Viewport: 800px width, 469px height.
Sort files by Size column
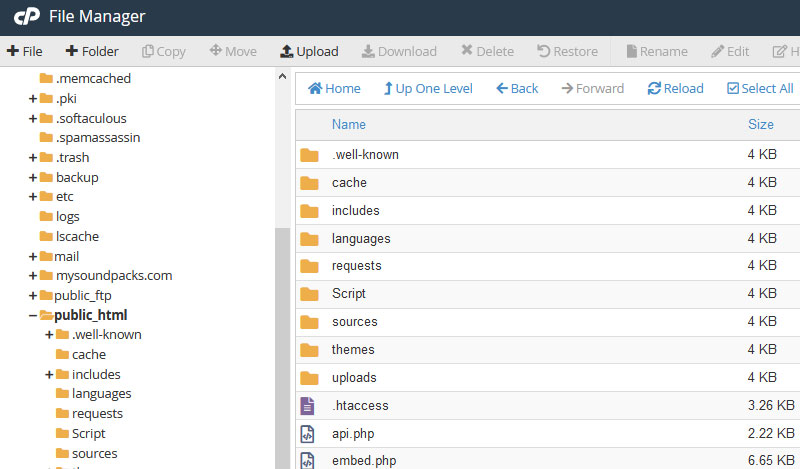[x=761, y=124]
